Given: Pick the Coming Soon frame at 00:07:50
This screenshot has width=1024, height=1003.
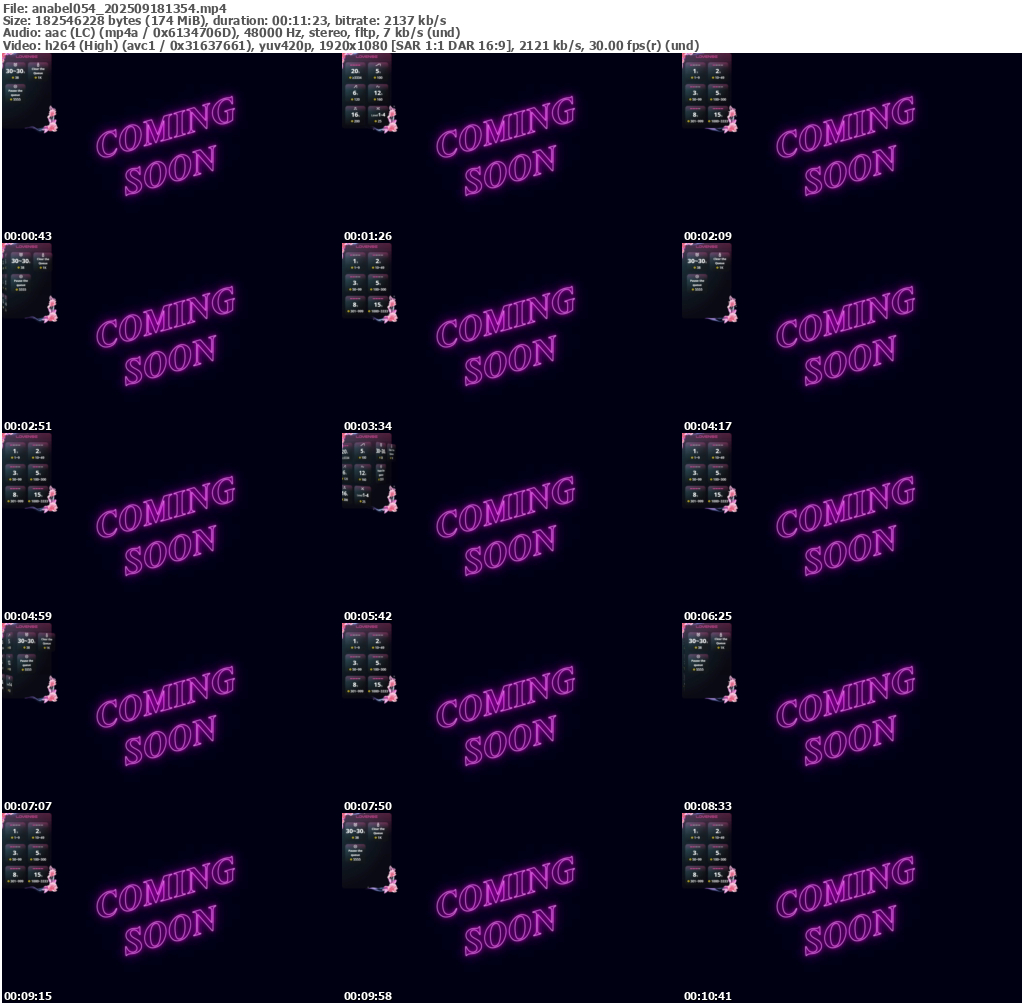Looking at the screenshot, I should (x=512, y=718).
